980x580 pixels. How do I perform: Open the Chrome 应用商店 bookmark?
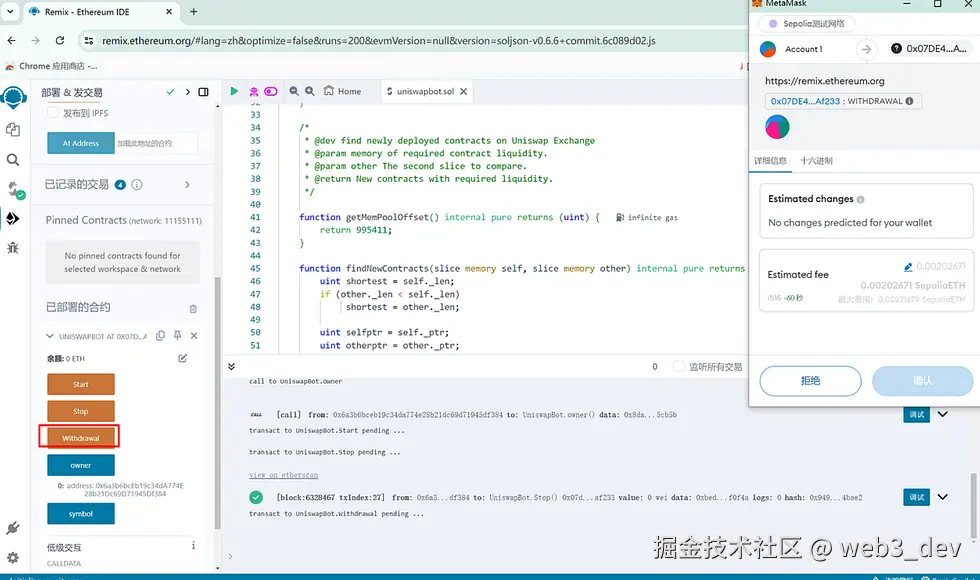coord(52,66)
